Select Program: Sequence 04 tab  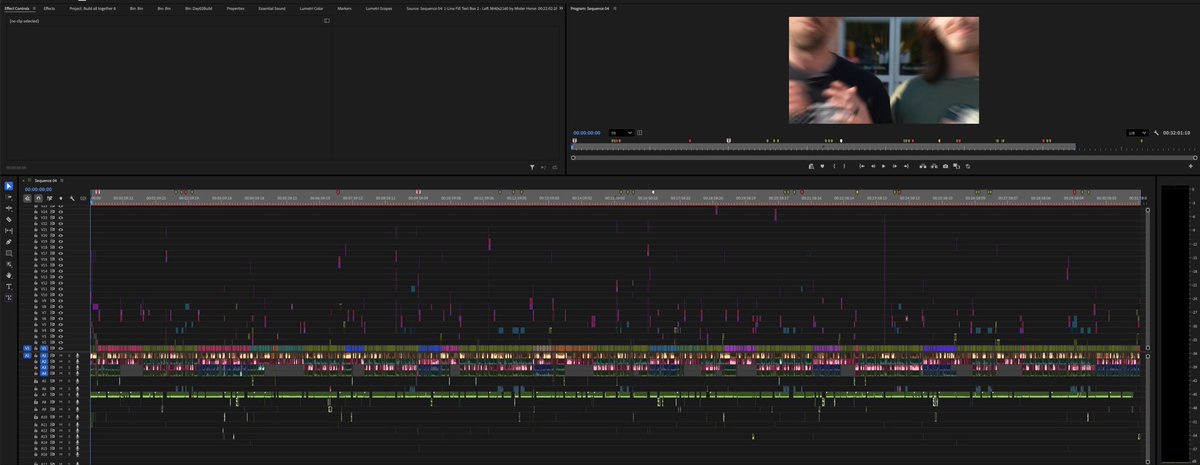[x=590, y=8]
